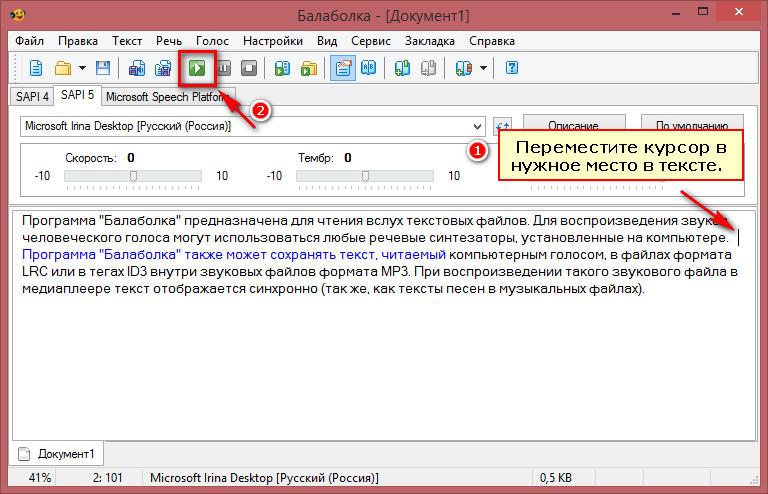
Task: Select the Документ1 document tab
Action: 56,454
